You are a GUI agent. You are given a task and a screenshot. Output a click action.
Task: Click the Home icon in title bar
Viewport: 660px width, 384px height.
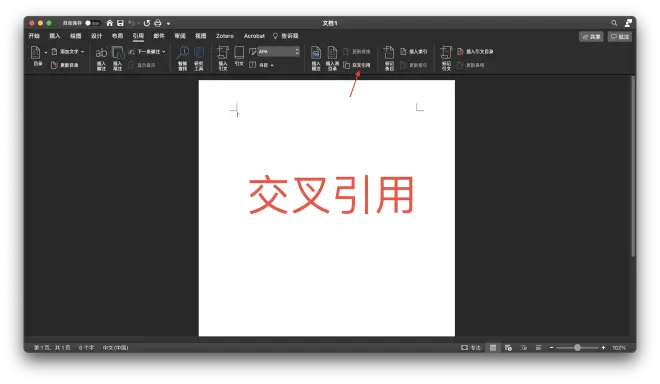(109, 23)
